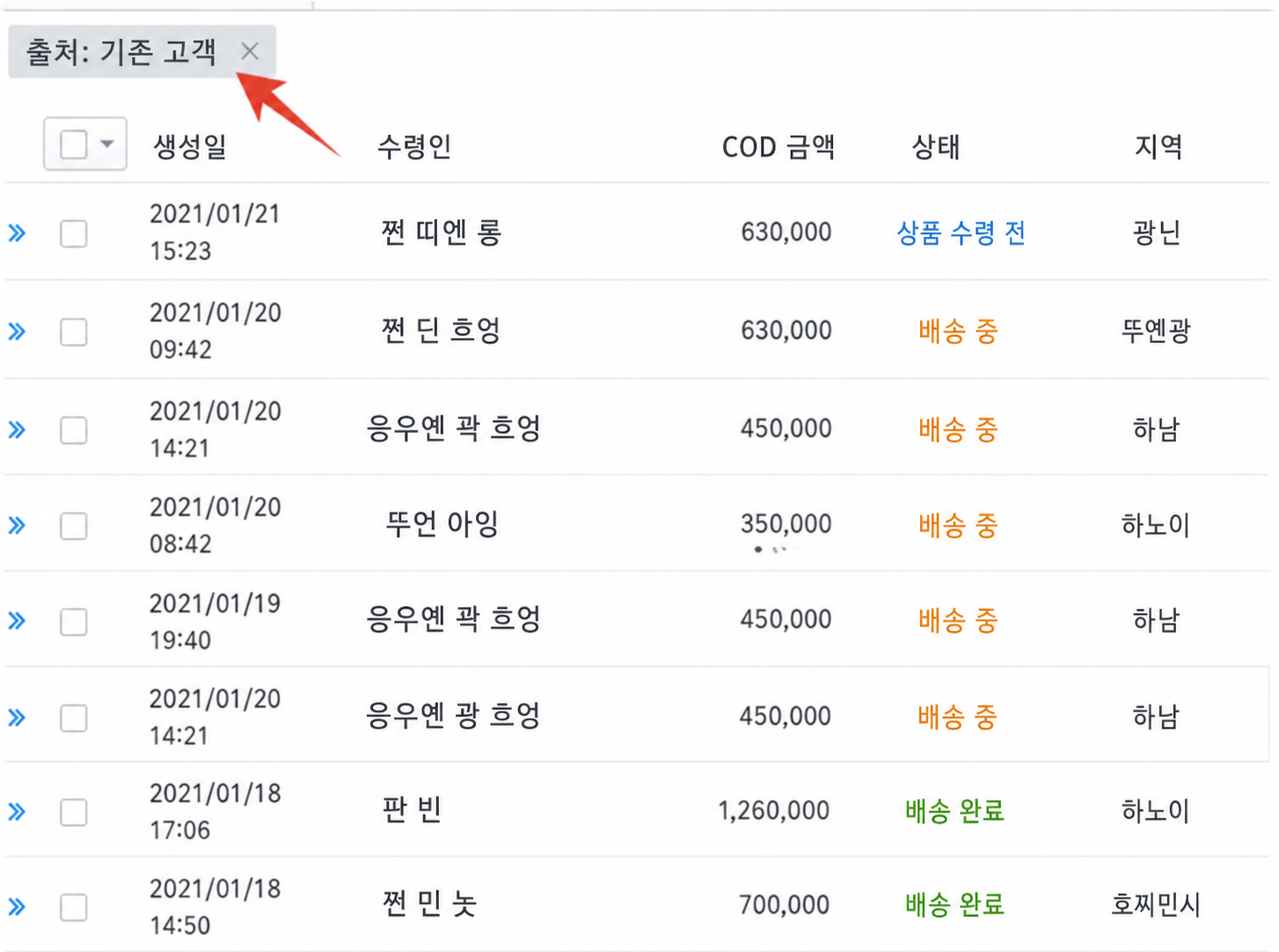1279x952 pixels.
Task: Sort by the 생성일 column header
Action: tap(190, 146)
